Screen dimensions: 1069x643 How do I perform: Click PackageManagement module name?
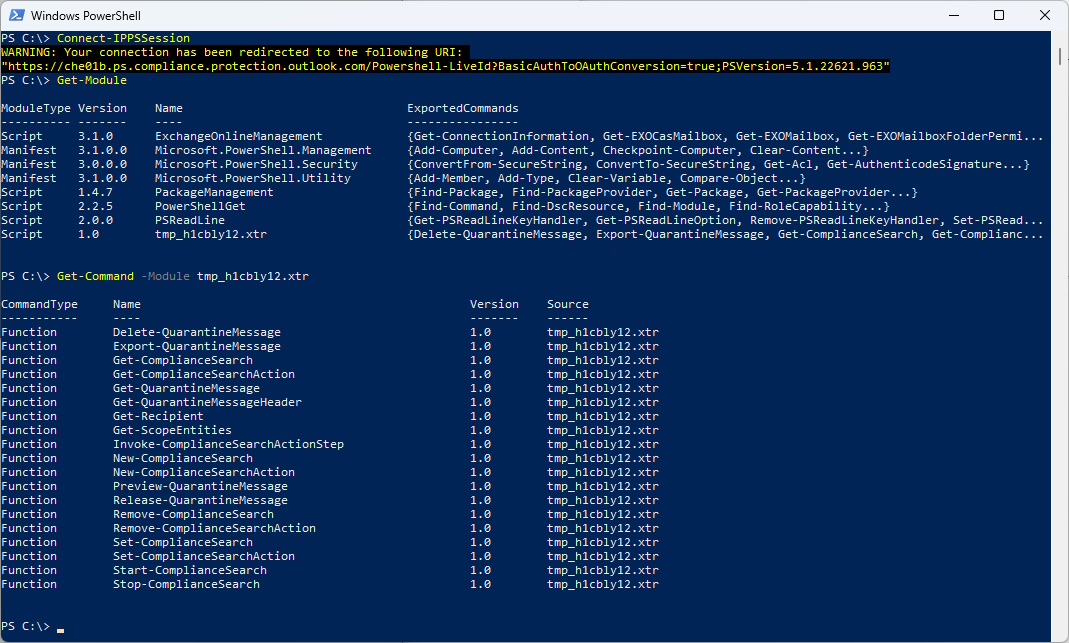click(x=214, y=192)
